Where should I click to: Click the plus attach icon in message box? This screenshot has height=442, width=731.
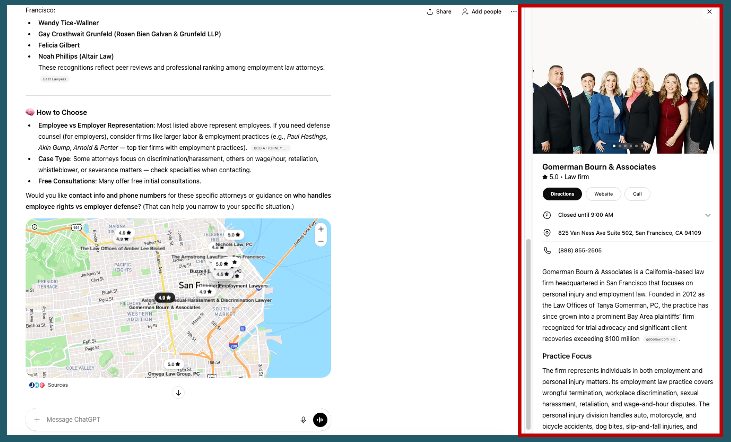click(x=37, y=420)
